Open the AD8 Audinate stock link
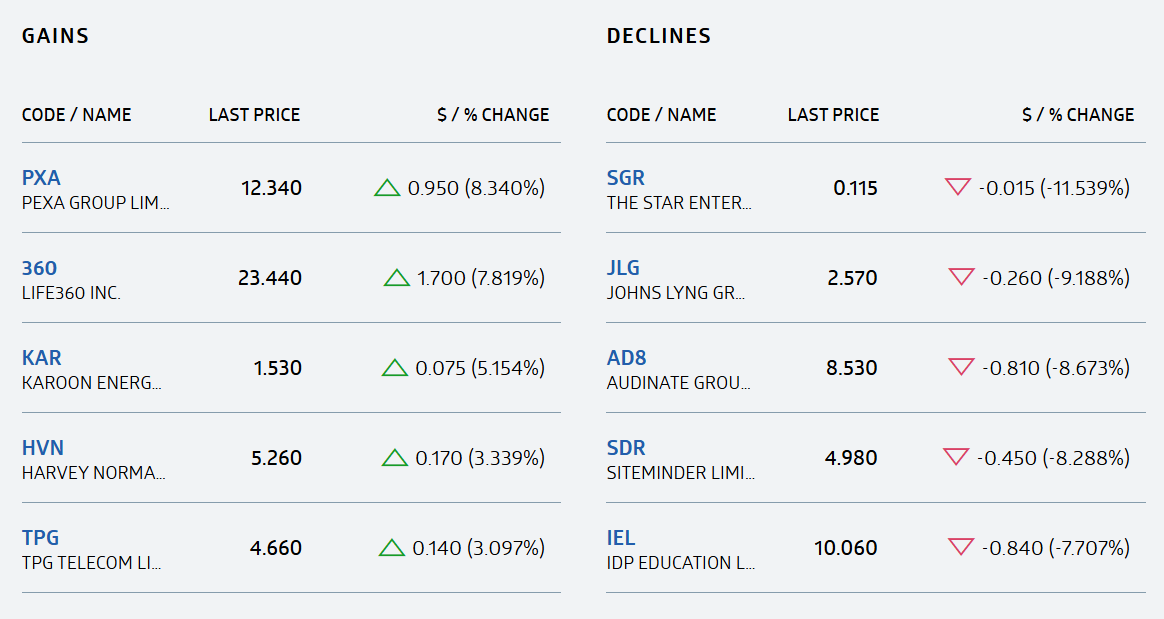Image resolution: width=1164 pixels, height=619 pixels. pyautogui.click(x=627, y=358)
